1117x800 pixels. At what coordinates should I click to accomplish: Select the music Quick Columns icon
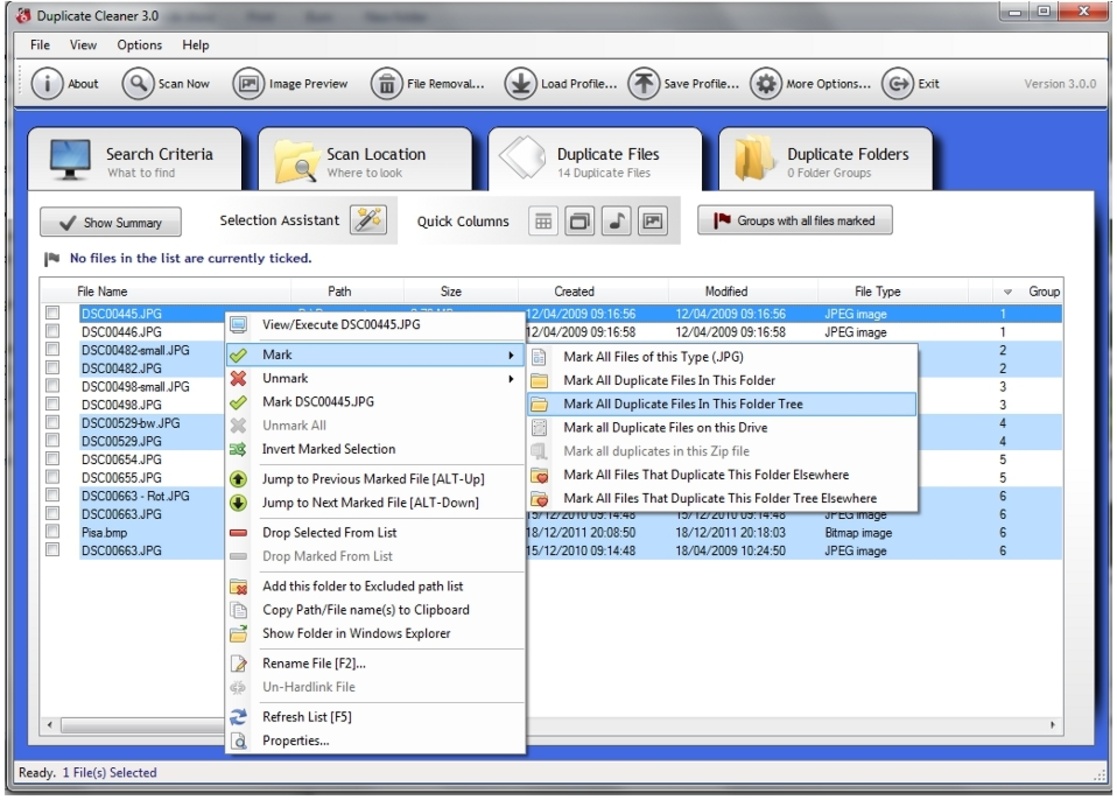point(616,222)
